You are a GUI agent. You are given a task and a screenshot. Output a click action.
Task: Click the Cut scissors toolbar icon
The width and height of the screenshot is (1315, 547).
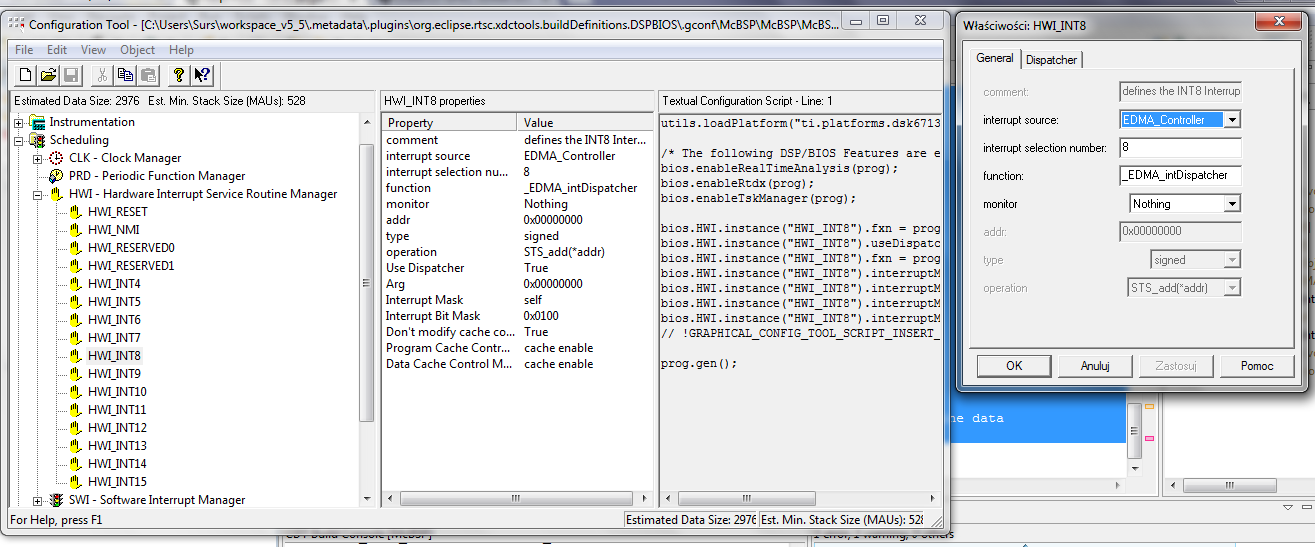[x=102, y=75]
